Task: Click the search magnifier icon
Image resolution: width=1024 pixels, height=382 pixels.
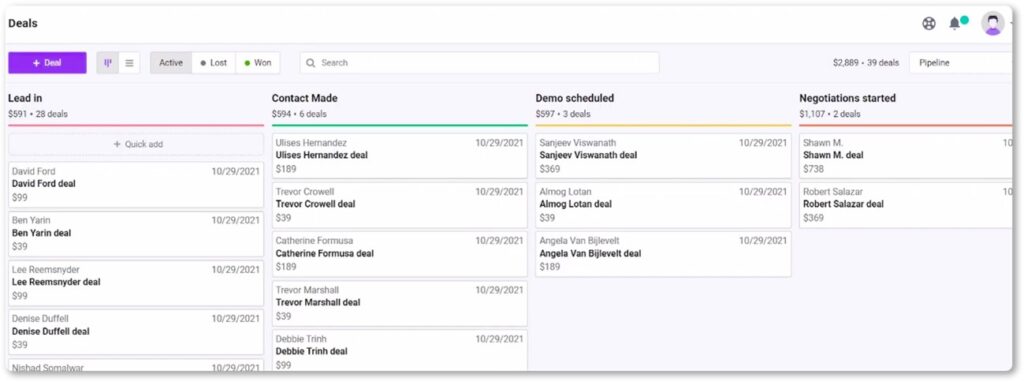Action: (x=312, y=63)
